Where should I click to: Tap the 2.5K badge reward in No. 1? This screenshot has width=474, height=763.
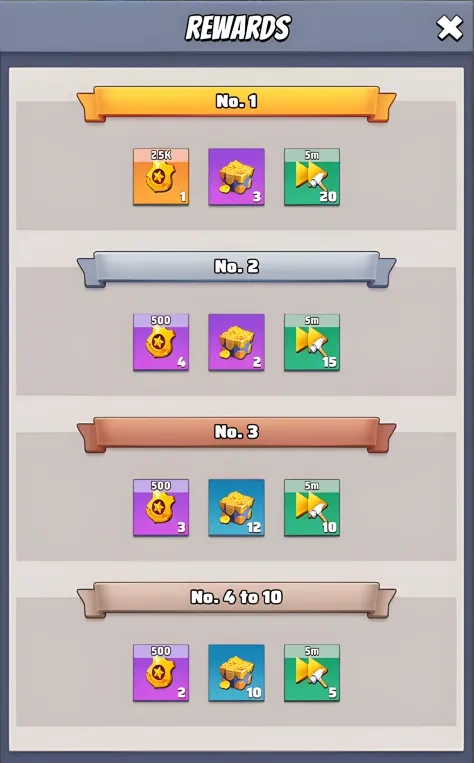pos(161,177)
